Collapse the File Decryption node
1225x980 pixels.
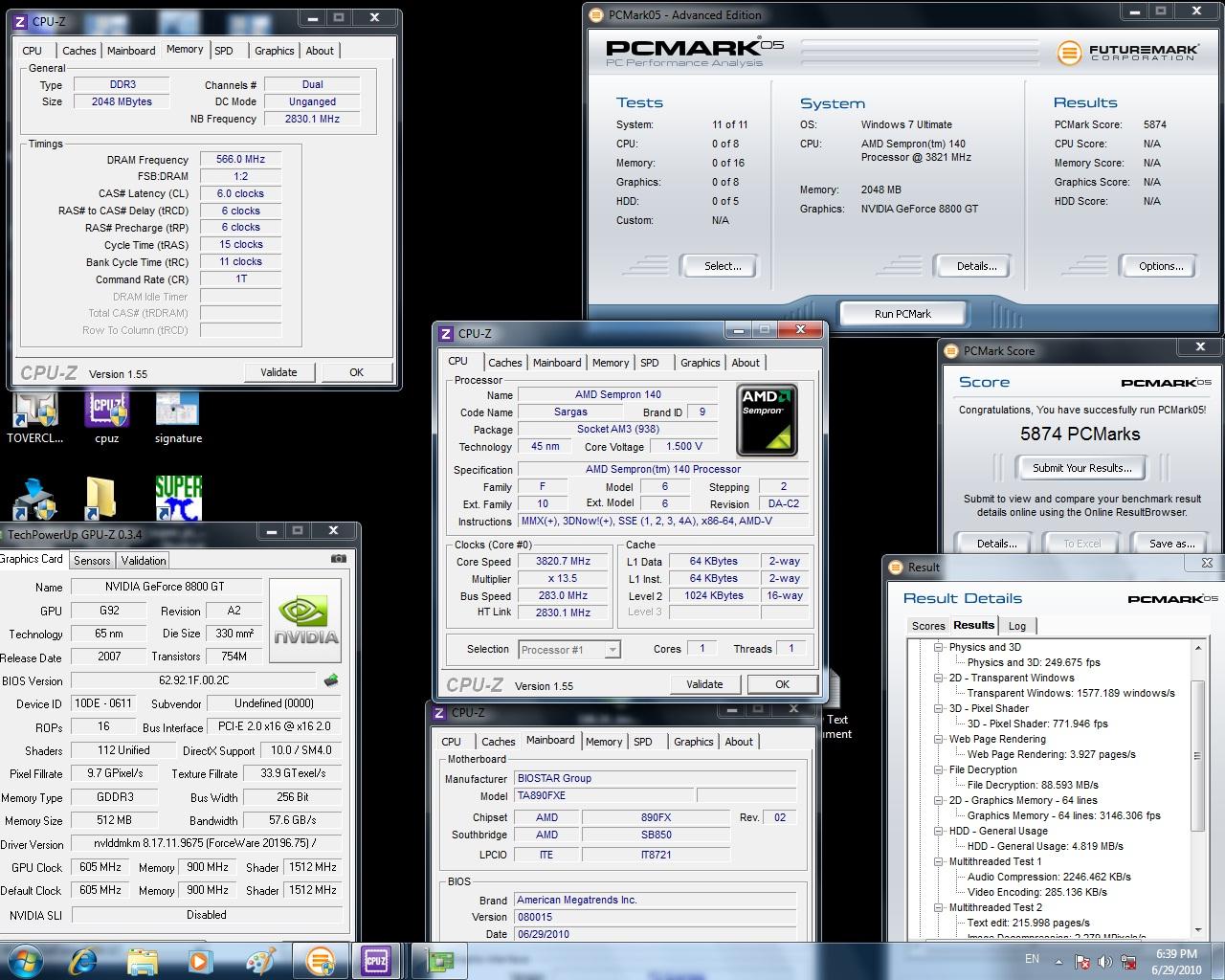coord(940,770)
